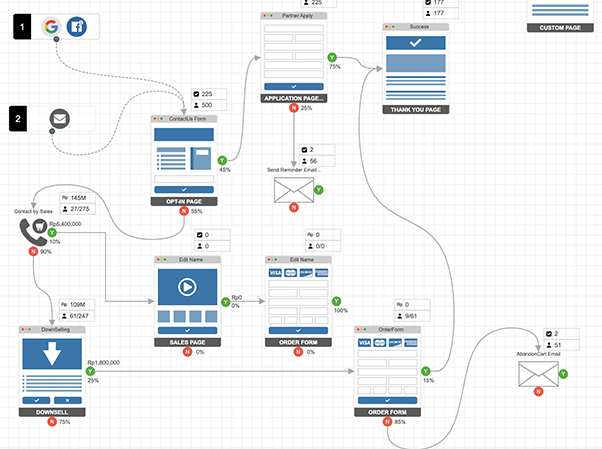
Task: Click the Send Reminder Email envelope
Action: (x=294, y=190)
